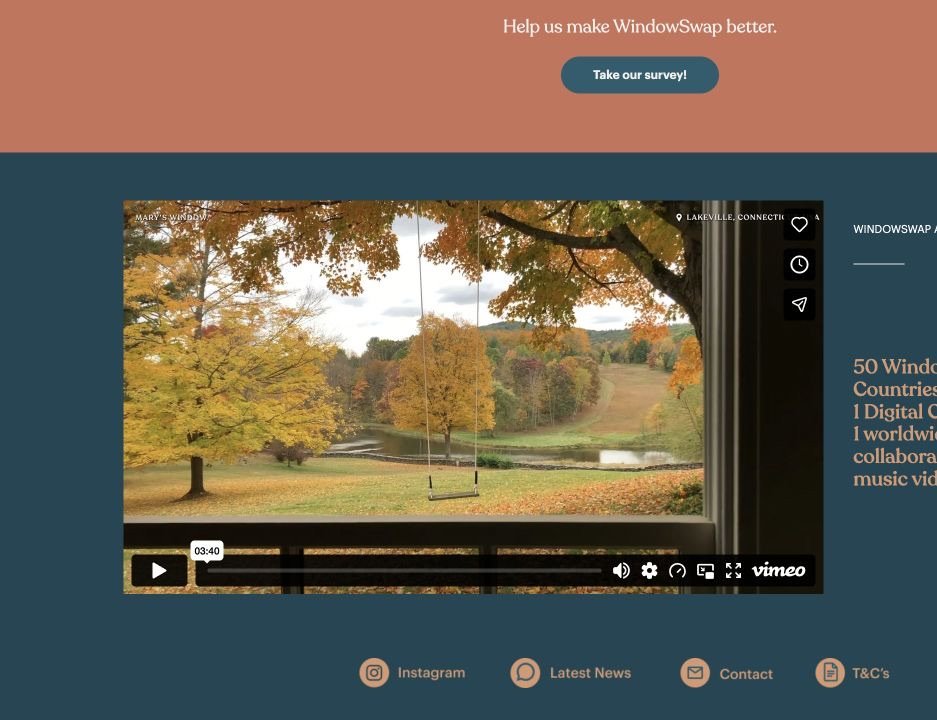Open the Contact envelope icon

[695, 673]
